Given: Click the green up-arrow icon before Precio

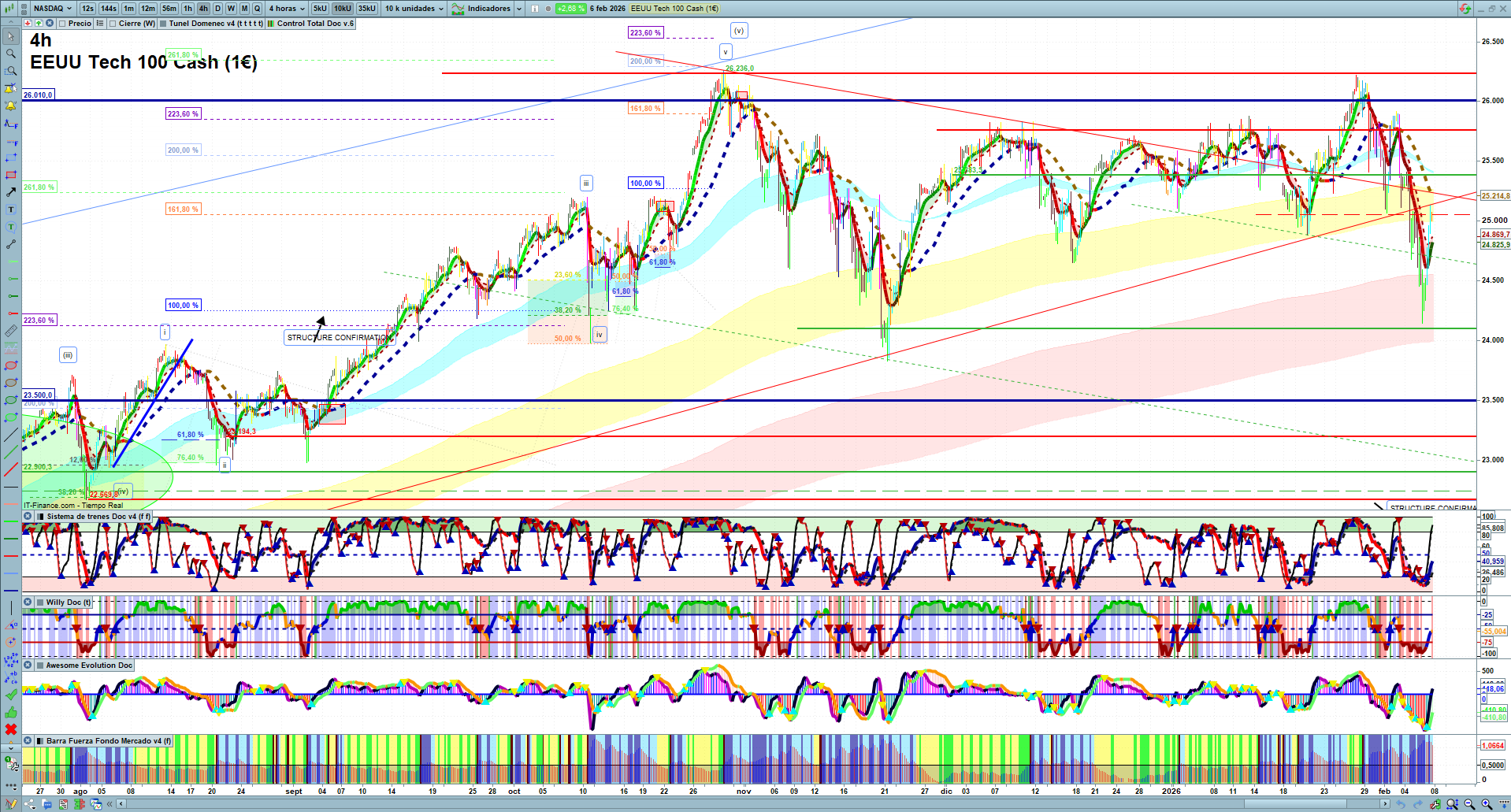Looking at the screenshot, I should (39, 24).
